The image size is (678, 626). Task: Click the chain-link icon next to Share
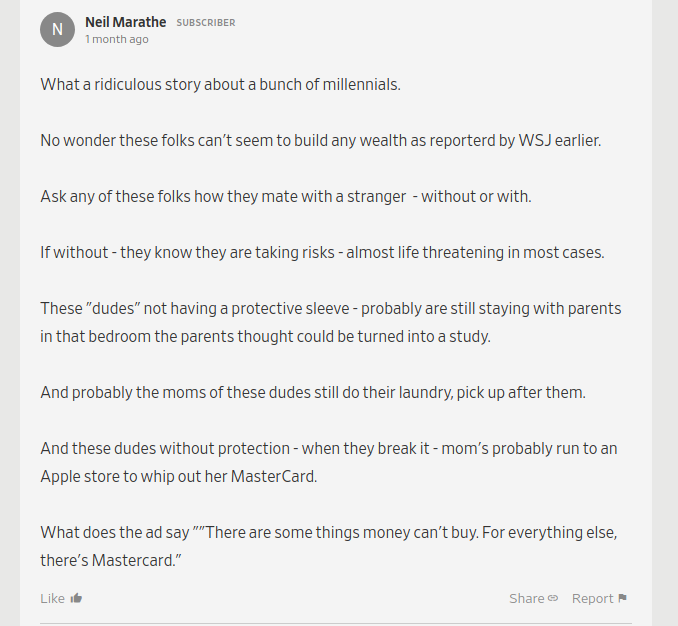click(553, 598)
